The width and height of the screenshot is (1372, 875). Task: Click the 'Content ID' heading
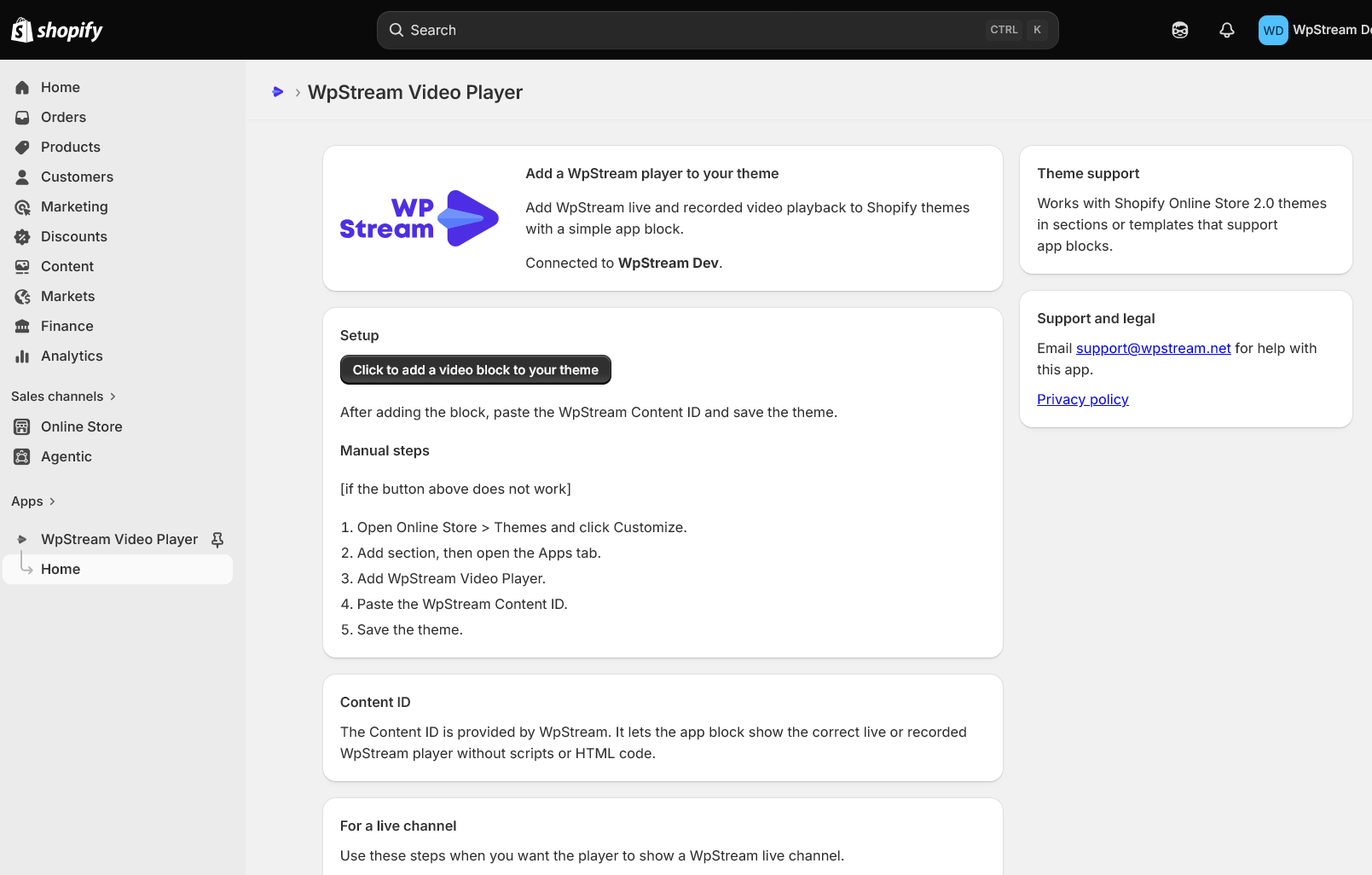(375, 702)
